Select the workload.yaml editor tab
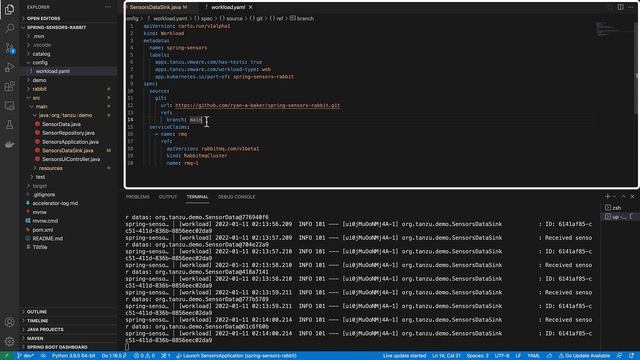This screenshot has height=360, width=640. coord(228,7)
